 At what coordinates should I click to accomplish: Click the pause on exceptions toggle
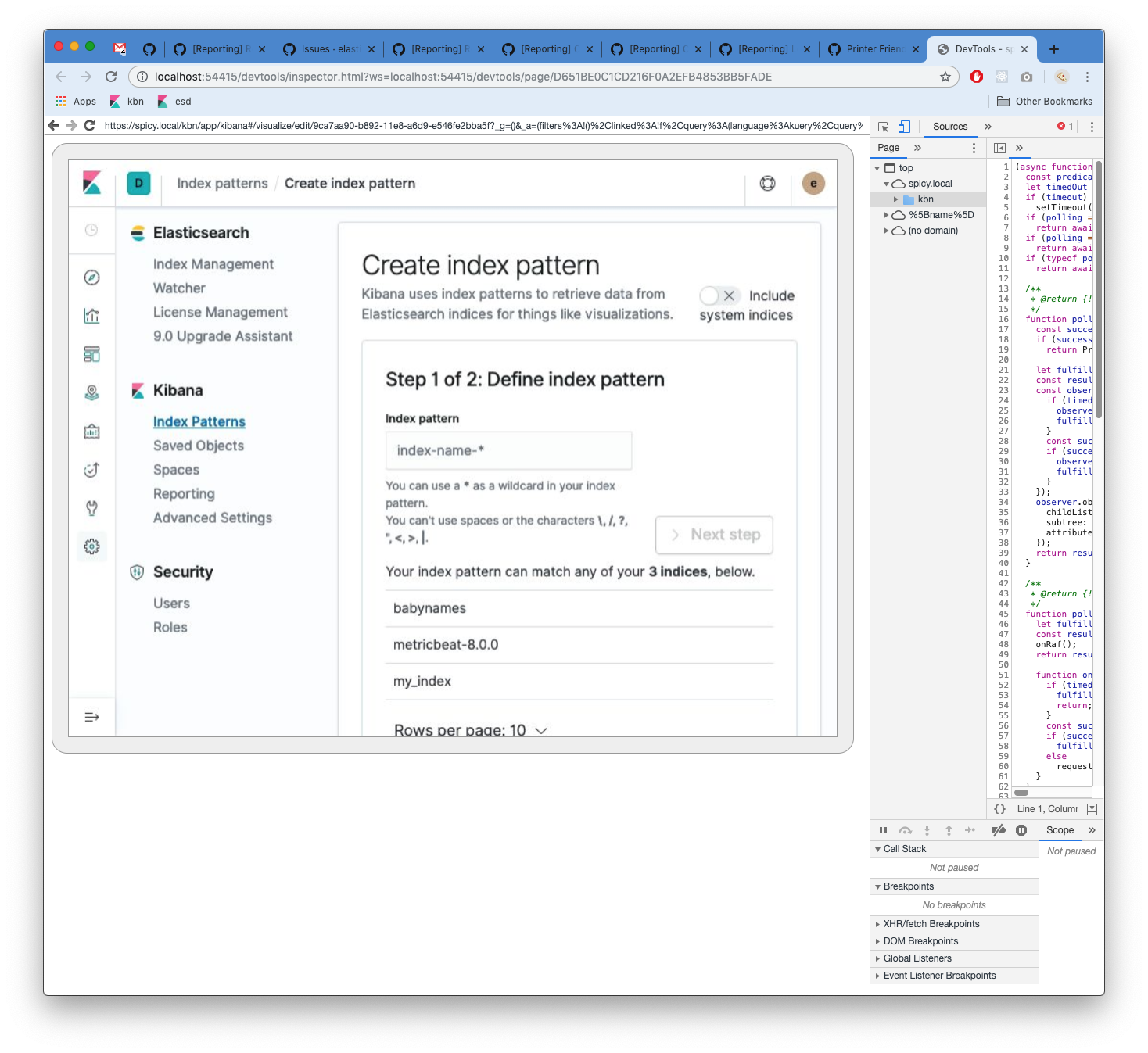(1021, 829)
